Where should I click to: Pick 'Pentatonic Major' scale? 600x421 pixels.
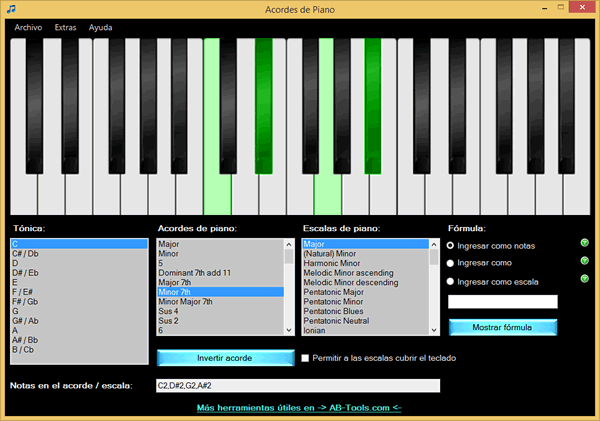[x=366, y=292]
